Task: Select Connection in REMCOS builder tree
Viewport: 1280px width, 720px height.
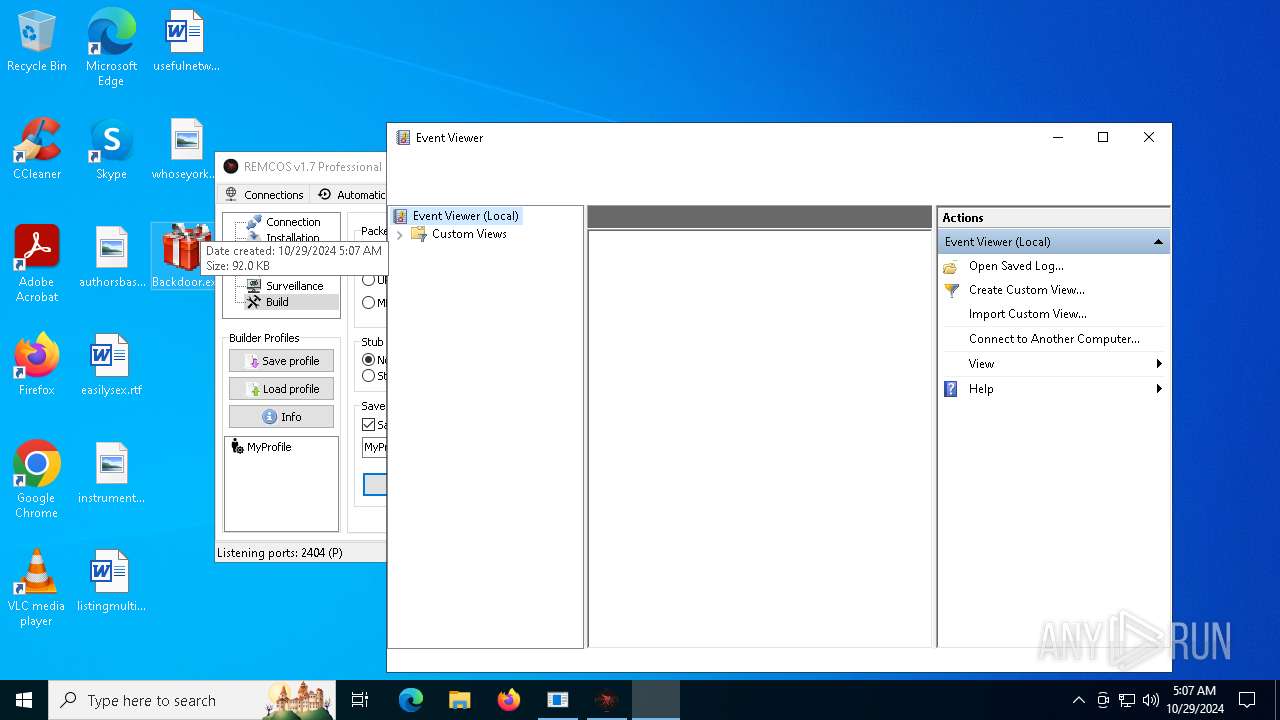Action: tap(293, 222)
